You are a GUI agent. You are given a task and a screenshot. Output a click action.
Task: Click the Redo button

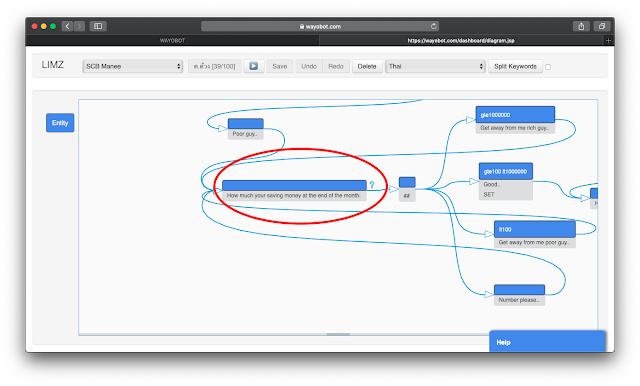[x=336, y=66]
